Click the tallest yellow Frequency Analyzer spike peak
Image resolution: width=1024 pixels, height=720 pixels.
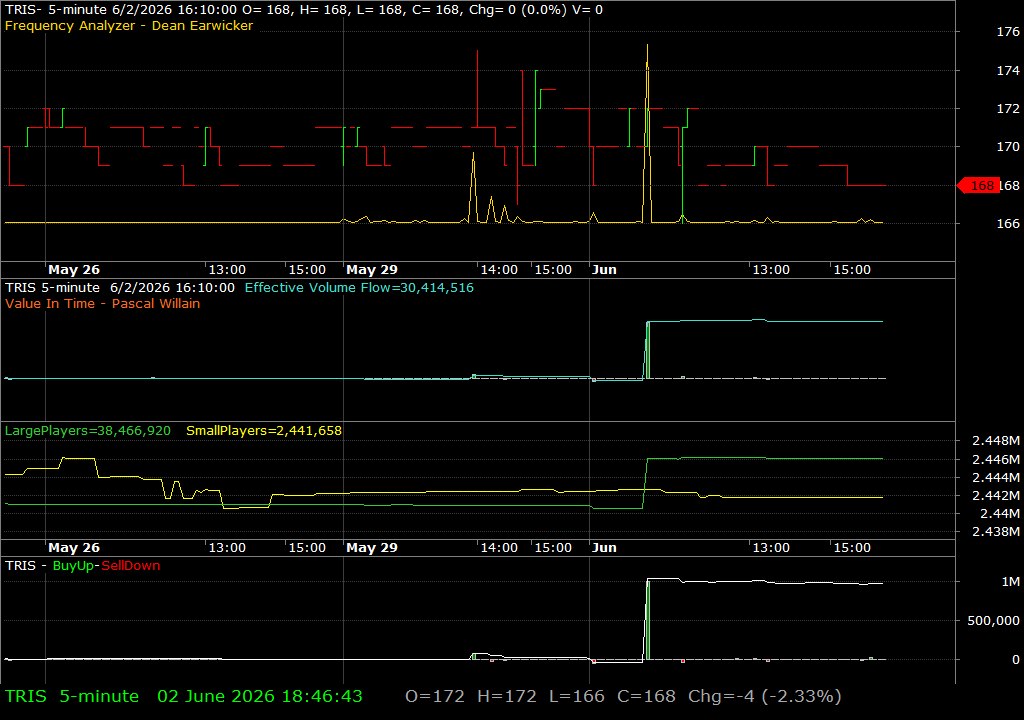tap(647, 46)
